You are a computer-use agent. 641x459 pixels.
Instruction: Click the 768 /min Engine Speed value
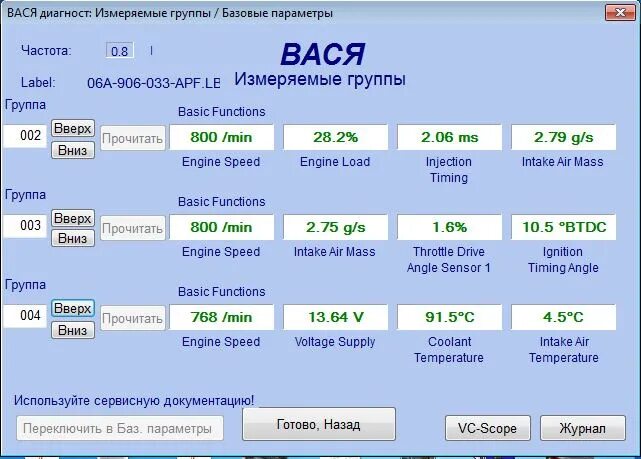pos(222,317)
